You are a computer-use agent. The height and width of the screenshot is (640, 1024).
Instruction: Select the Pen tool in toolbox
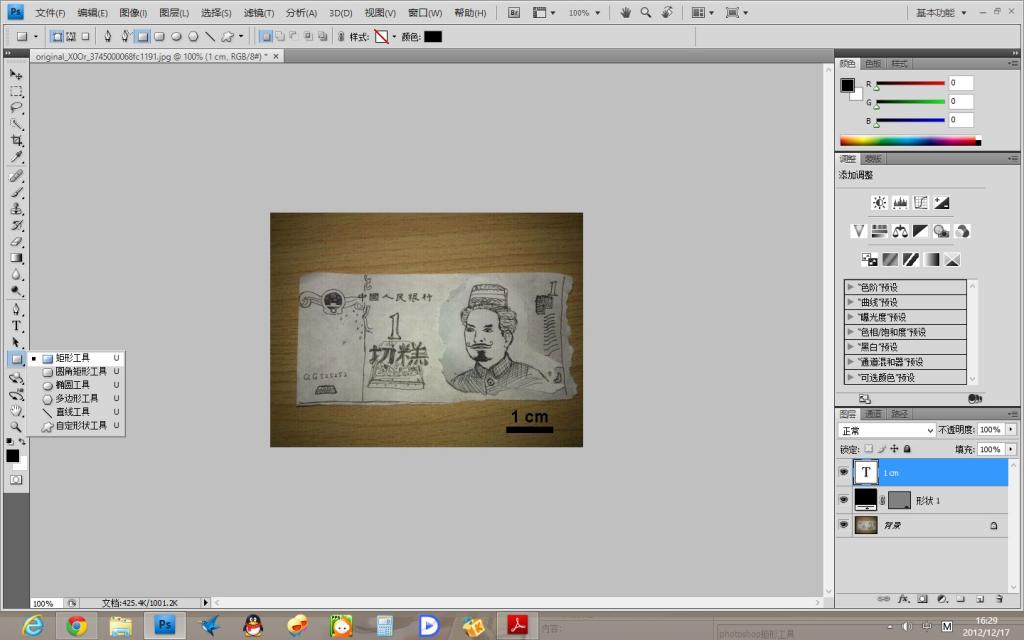(x=16, y=310)
